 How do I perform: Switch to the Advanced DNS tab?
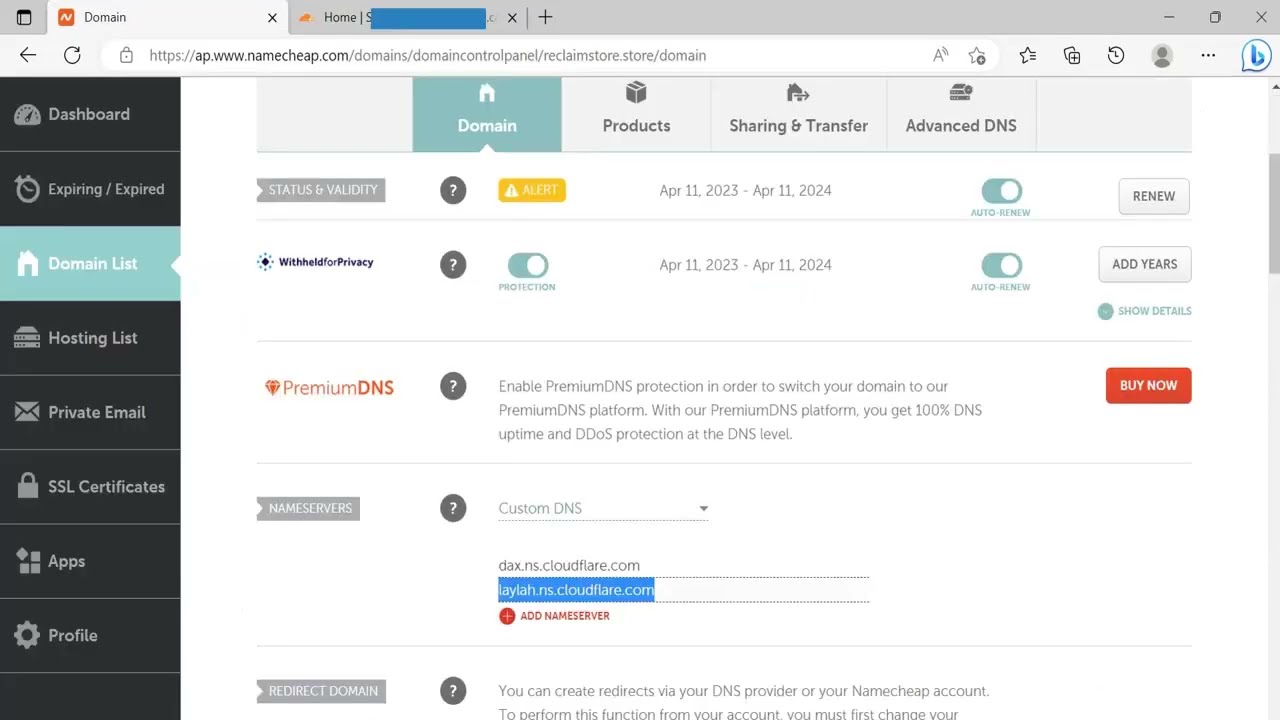coord(961,114)
